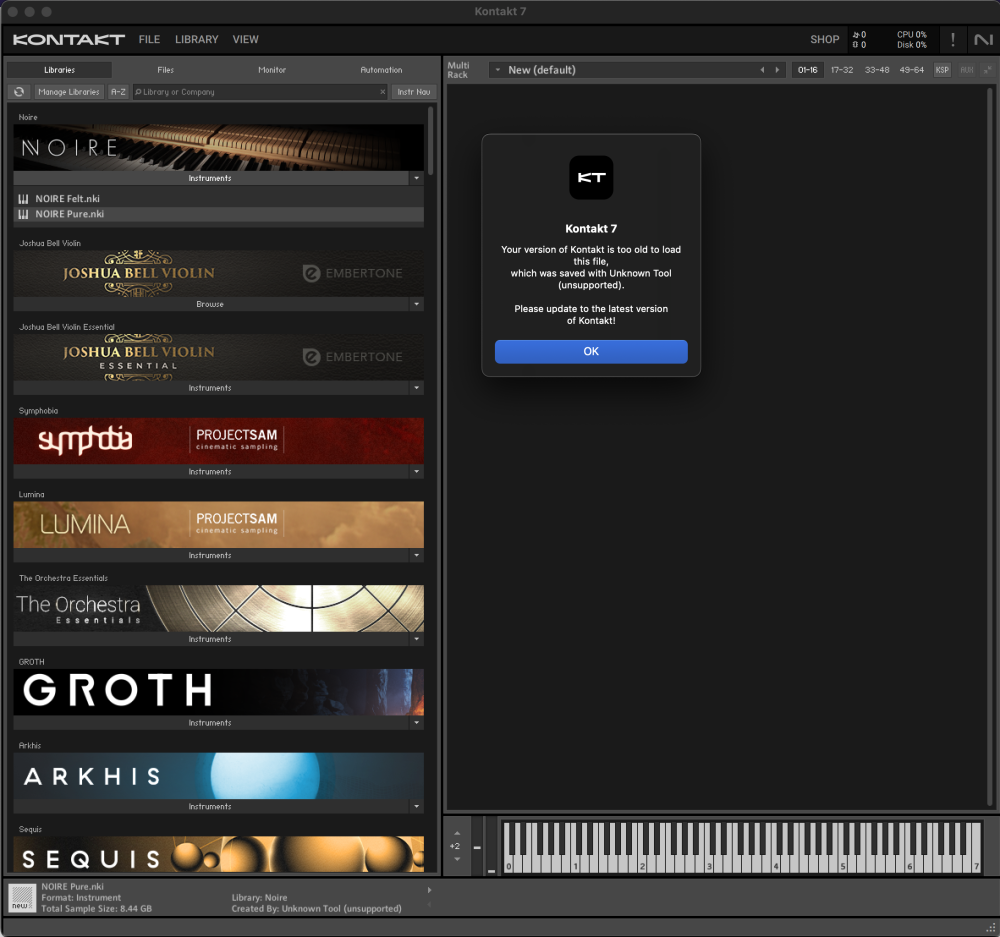
Task: Click the library list vertical scrollbar
Action: point(431,140)
